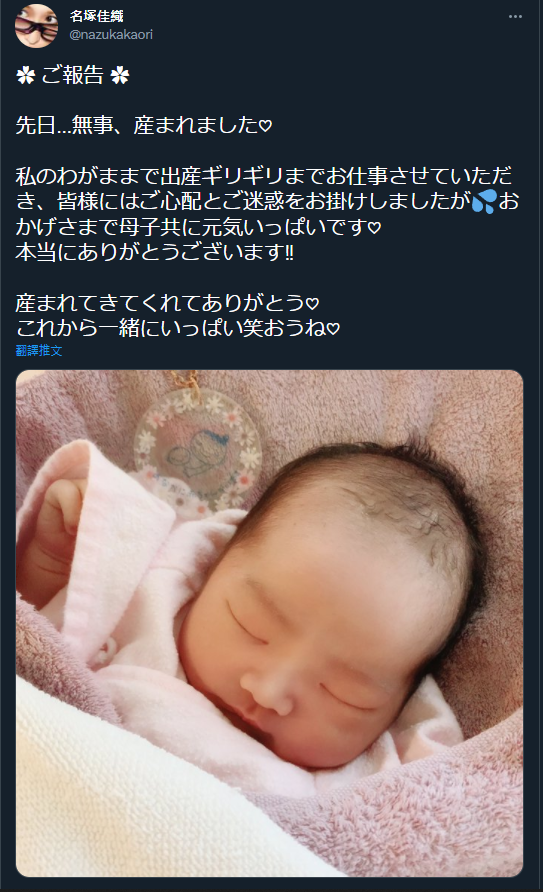The width and height of the screenshot is (543, 892).
Task: Click the sweat droplets emoji in the tweet
Action: (x=484, y=201)
